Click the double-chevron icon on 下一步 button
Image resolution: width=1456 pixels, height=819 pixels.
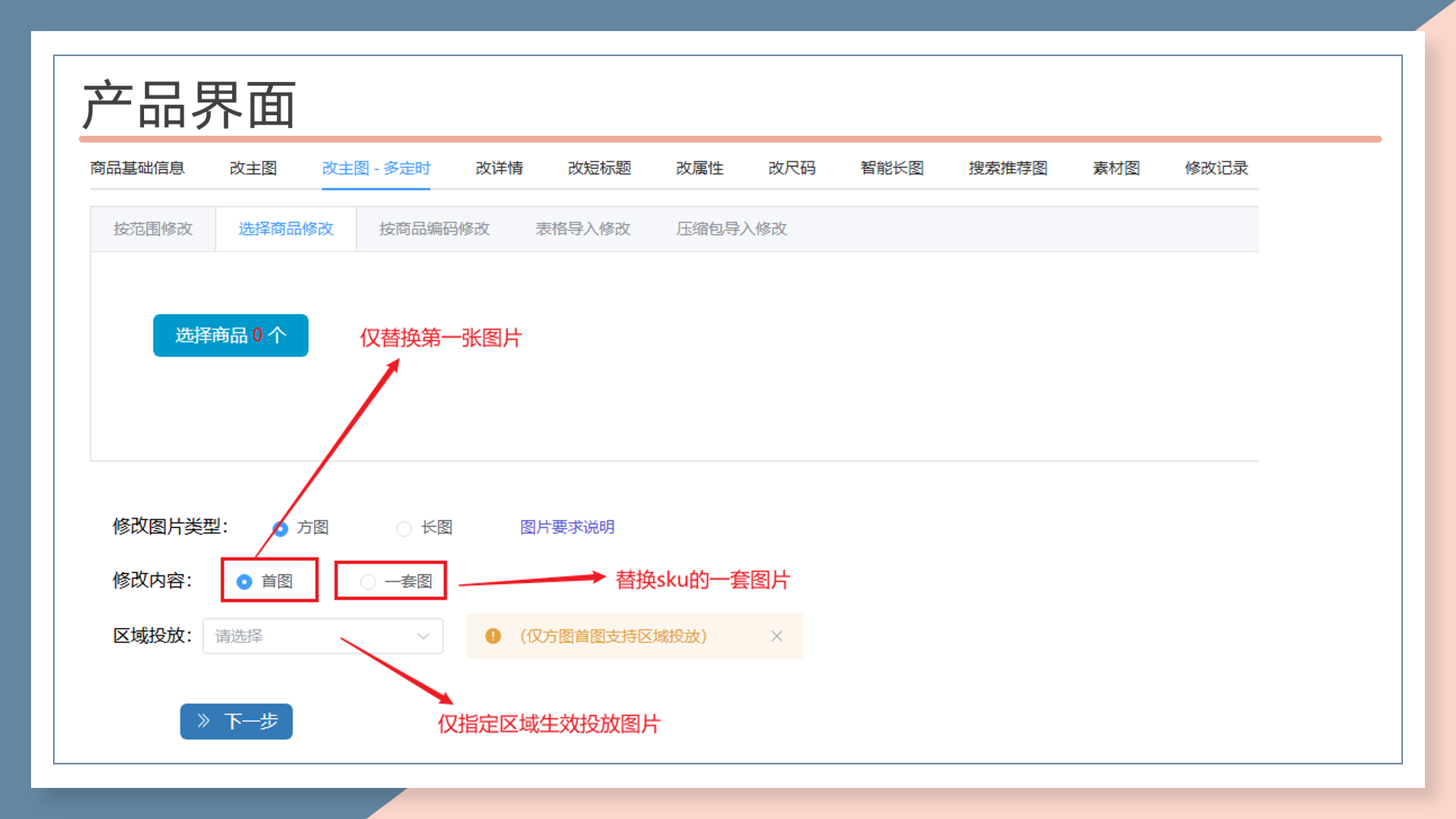tap(203, 721)
